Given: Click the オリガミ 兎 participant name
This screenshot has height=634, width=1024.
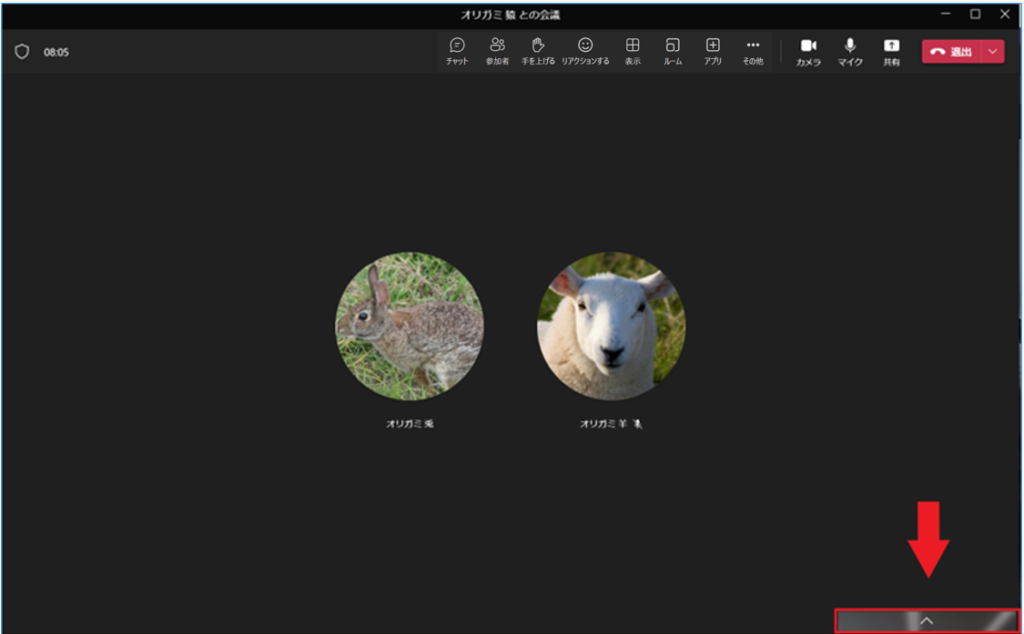Looking at the screenshot, I should 409,424.
